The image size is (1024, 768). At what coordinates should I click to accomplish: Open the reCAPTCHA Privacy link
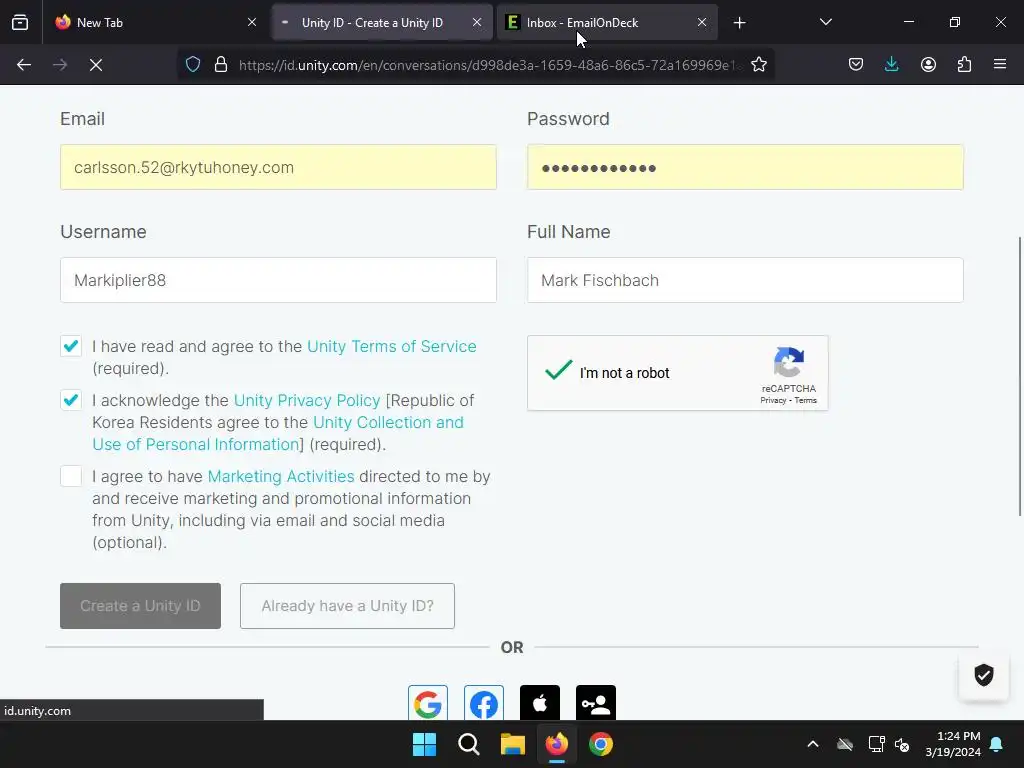pos(773,400)
